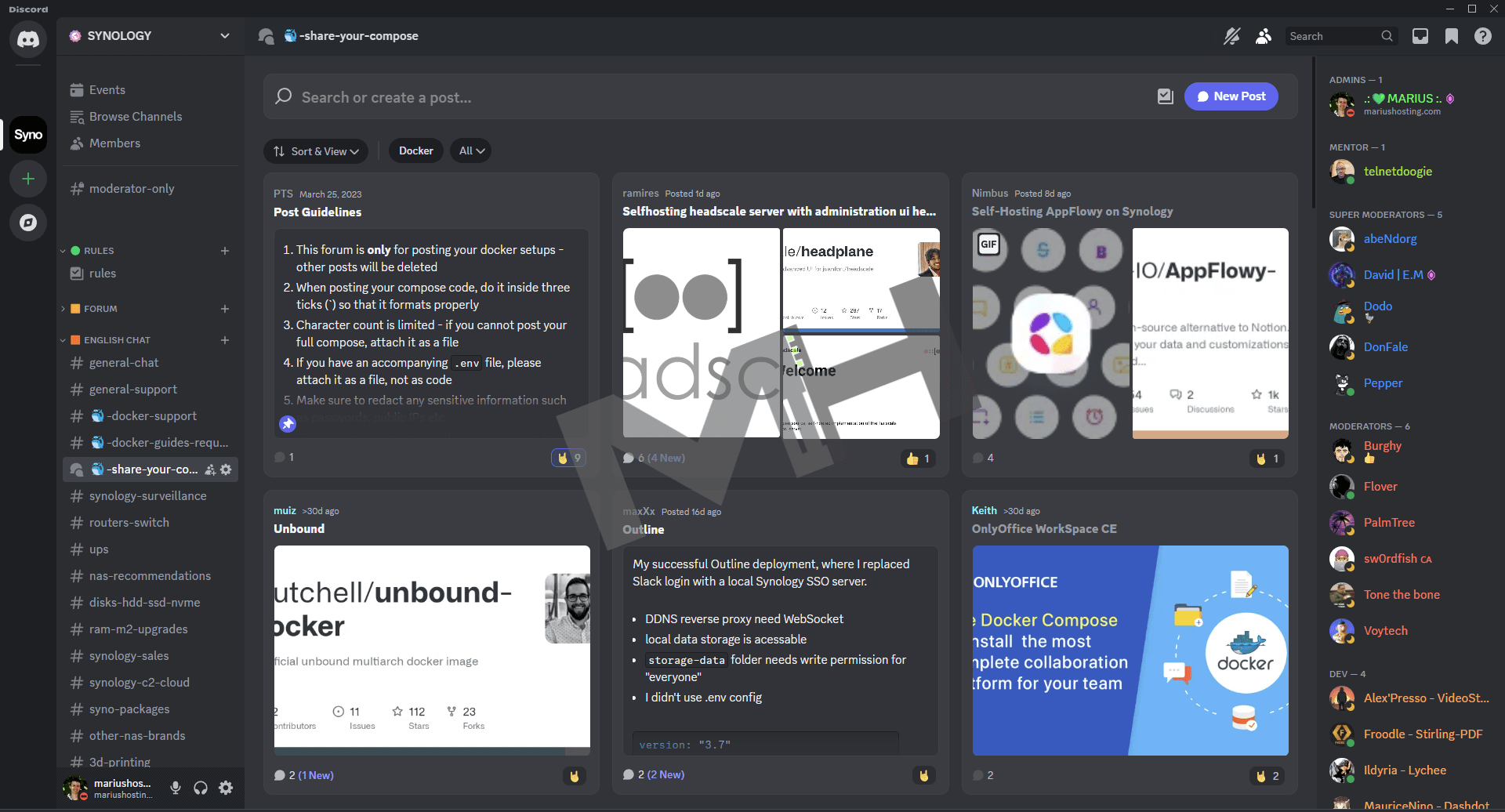Toggle reaction on OnlyOffice WorkSpace CE post
Viewport: 1505px width, 812px height.
(1267, 776)
